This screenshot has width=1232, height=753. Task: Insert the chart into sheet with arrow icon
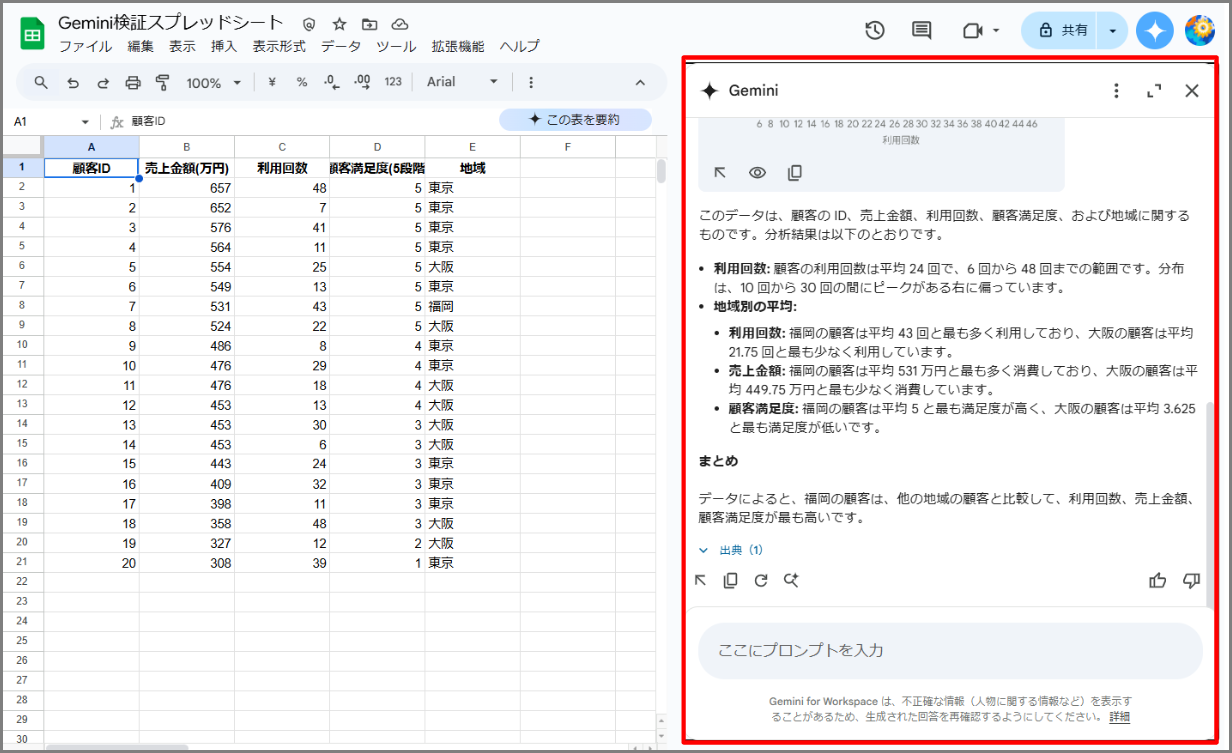pyautogui.click(x=720, y=172)
